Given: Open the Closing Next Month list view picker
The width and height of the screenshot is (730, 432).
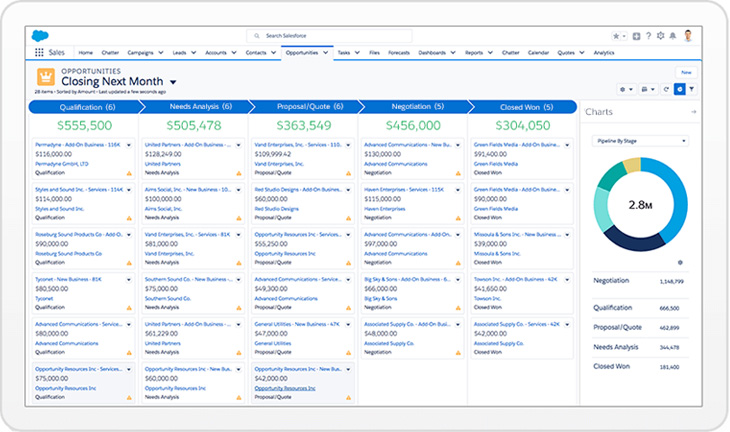Looking at the screenshot, I should (173, 82).
